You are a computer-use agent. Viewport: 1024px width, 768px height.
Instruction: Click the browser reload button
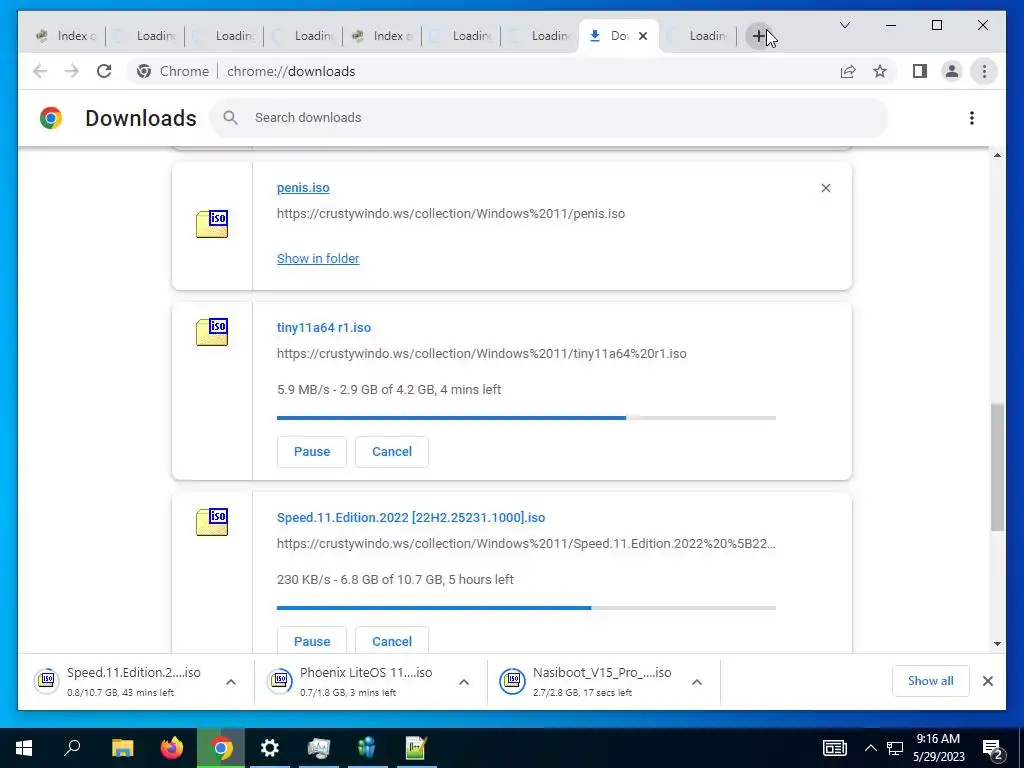(x=104, y=71)
